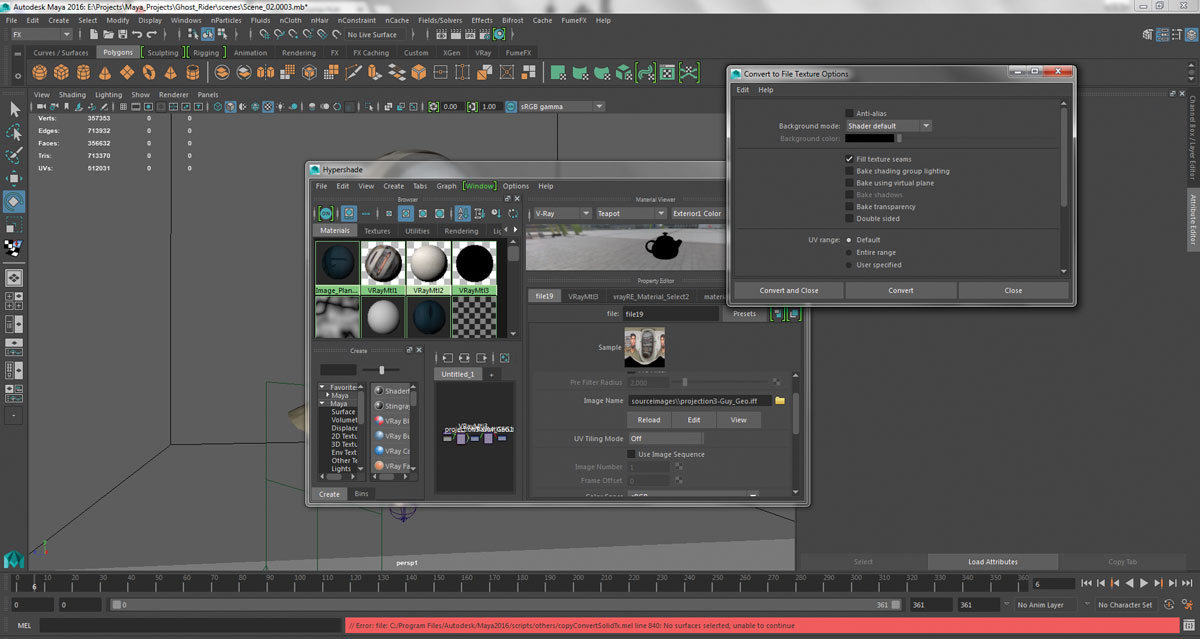
Task: Check Bake using virtual plane
Action: click(849, 183)
